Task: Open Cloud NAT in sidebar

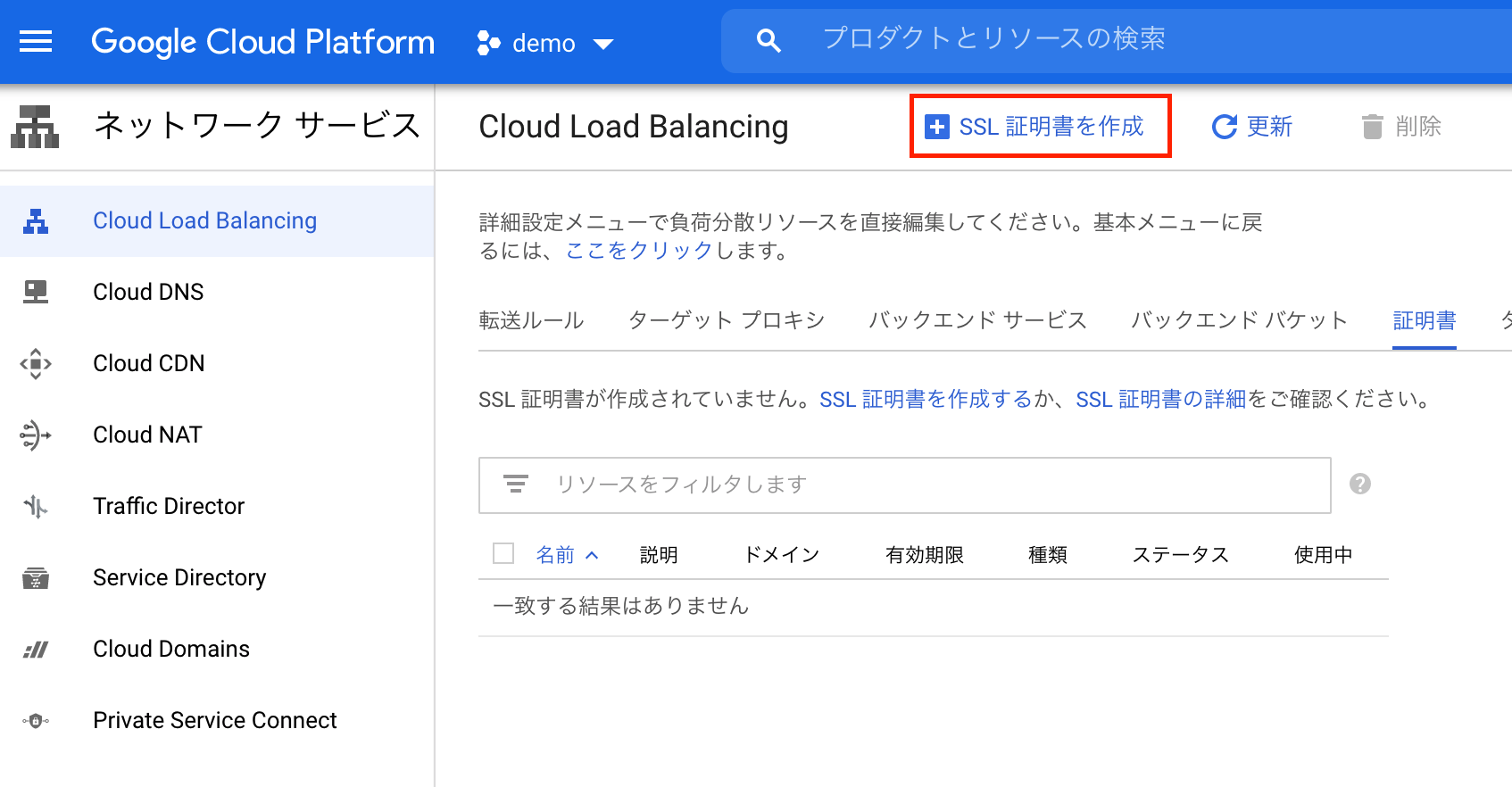Action: pyautogui.click(x=217, y=435)
